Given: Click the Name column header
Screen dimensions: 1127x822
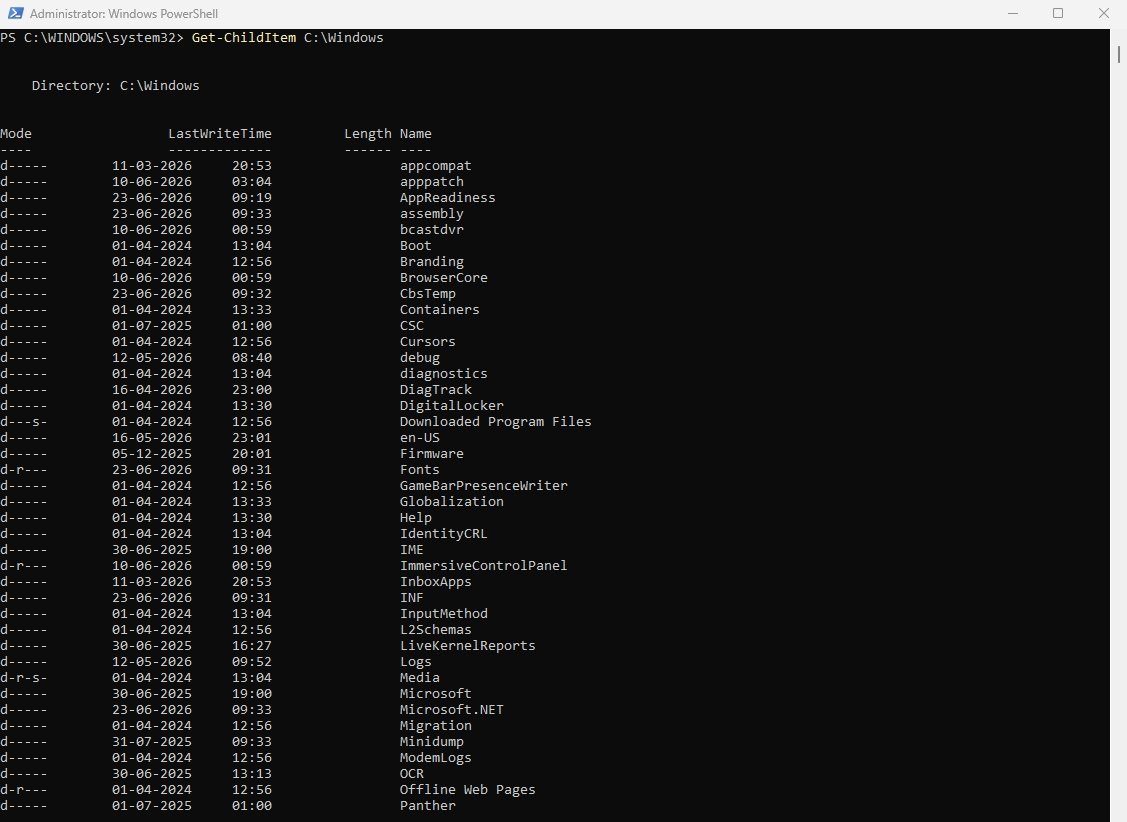Looking at the screenshot, I should click(x=415, y=134).
